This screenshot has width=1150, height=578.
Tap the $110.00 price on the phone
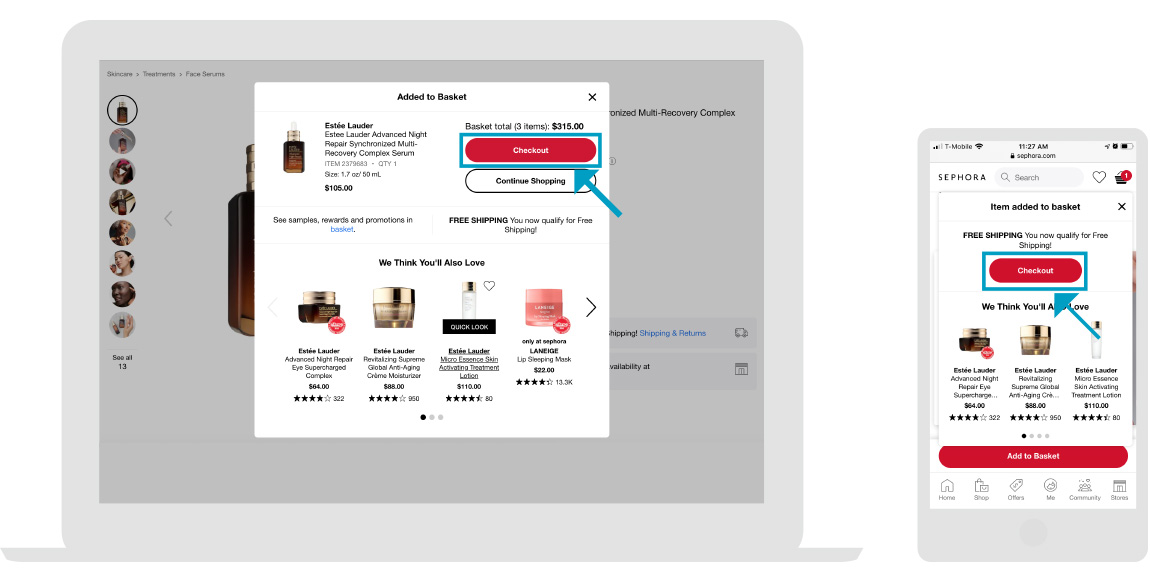pos(1096,406)
